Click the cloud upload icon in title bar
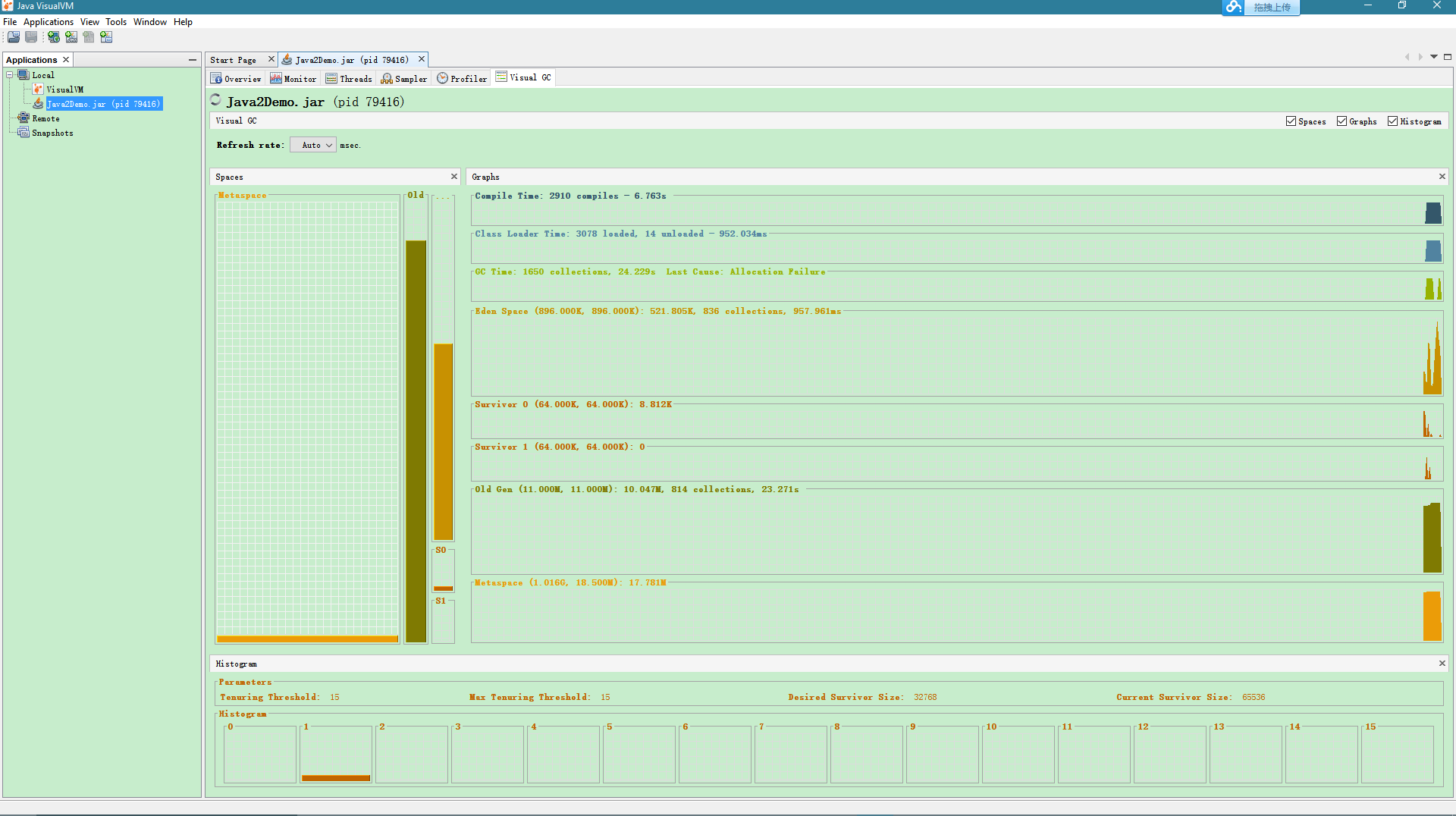This screenshot has height=816, width=1456. click(1234, 8)
